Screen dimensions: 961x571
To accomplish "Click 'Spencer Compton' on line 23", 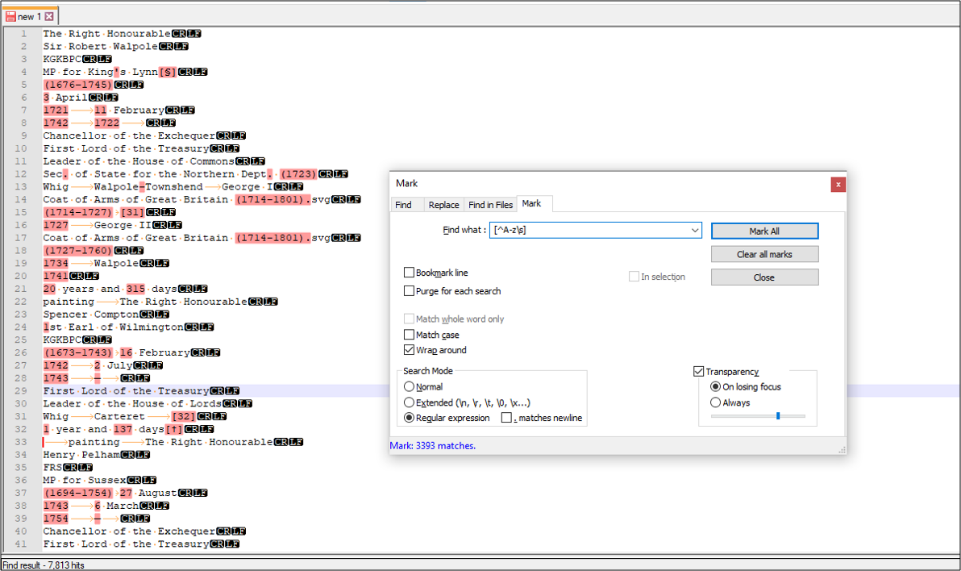I will tap(91, 314).
